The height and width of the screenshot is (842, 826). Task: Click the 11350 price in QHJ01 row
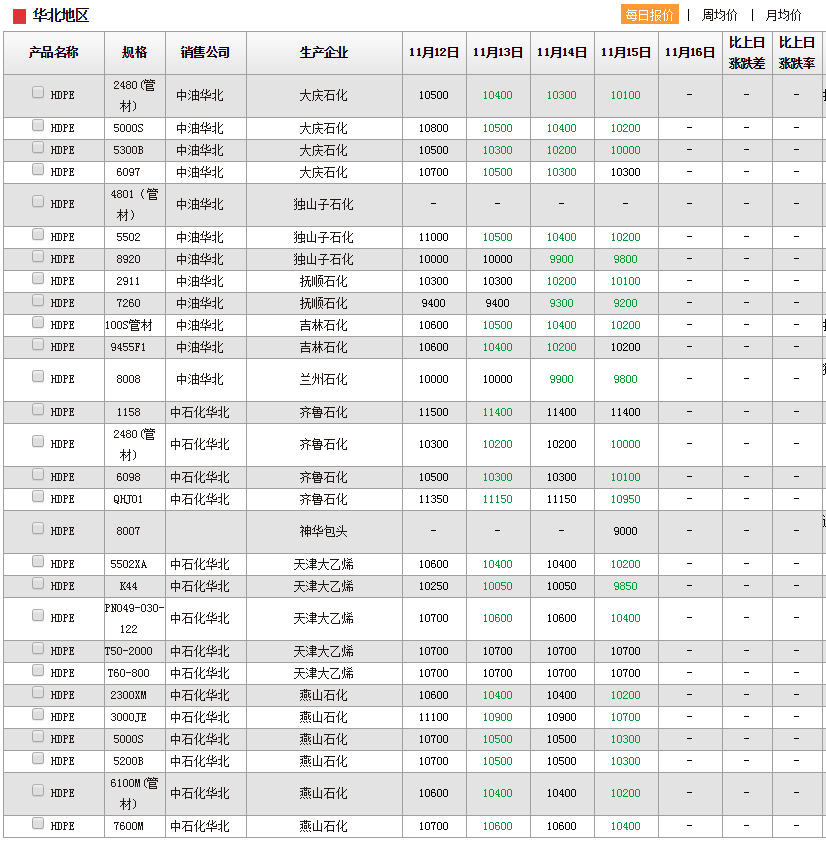[433, 499]
